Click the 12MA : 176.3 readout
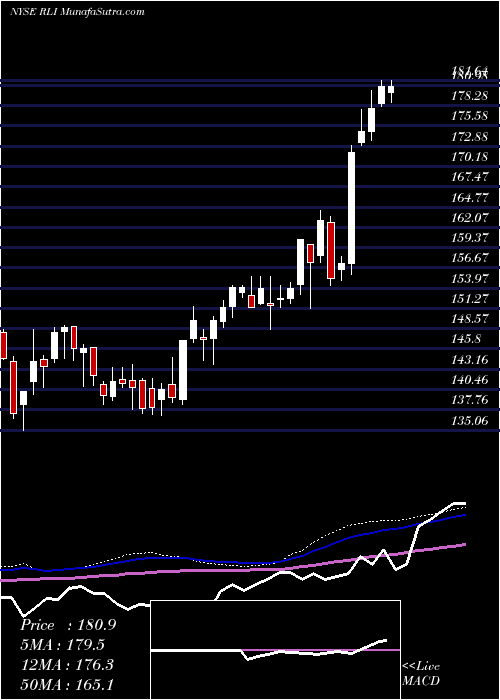 (x=68, y=665)
